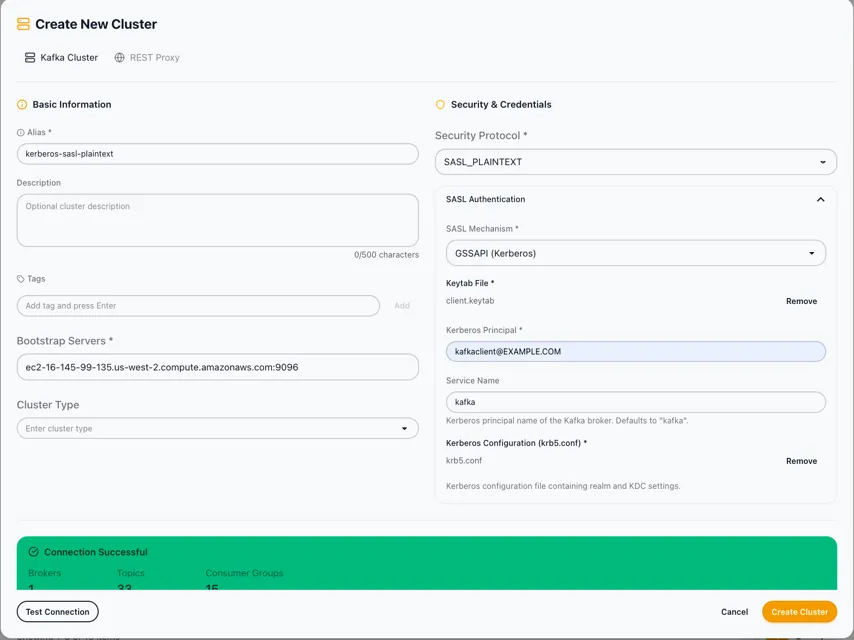
Task: Click the Create New Cluster server icon
Action: (x=23, y=24)
